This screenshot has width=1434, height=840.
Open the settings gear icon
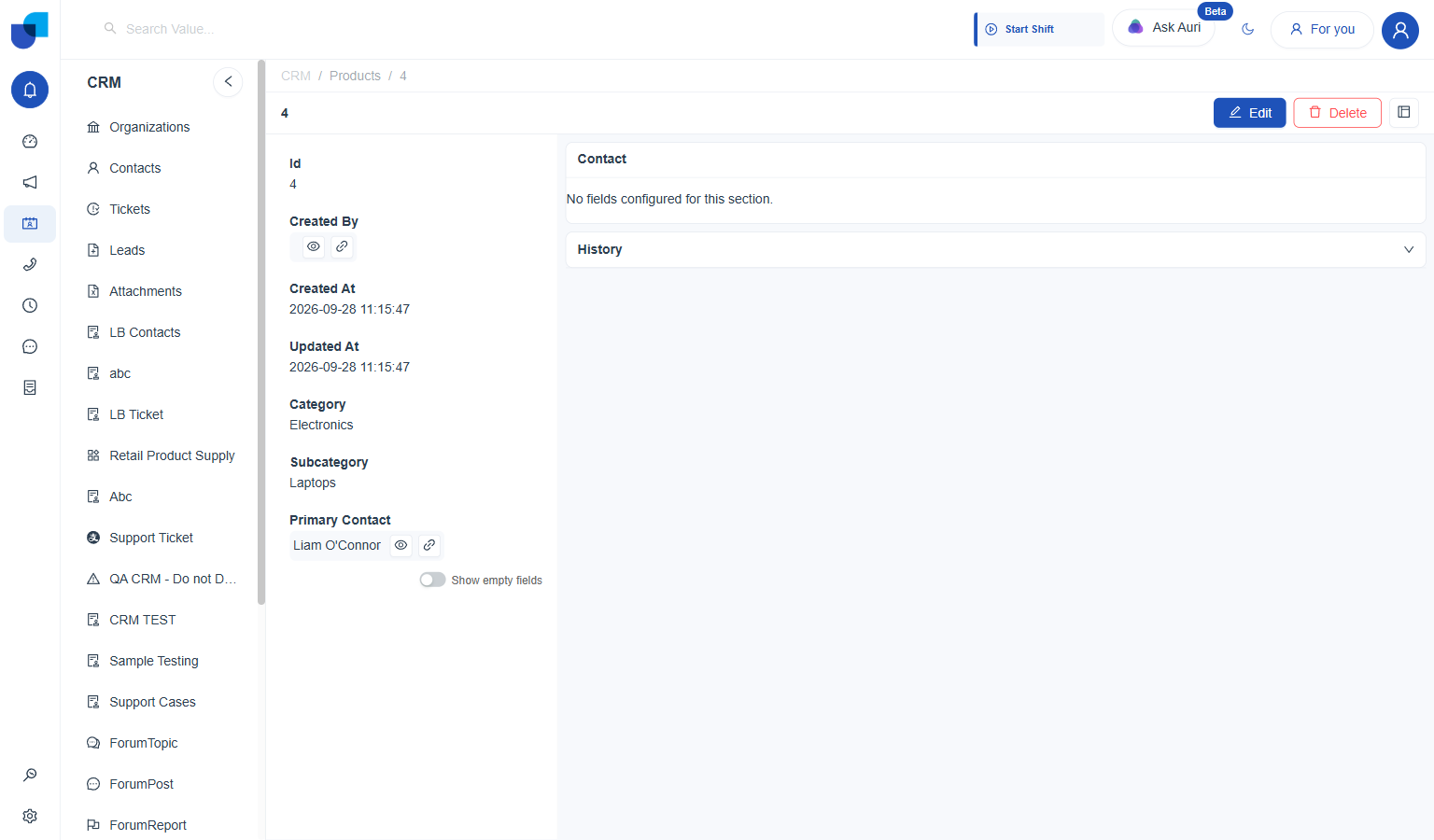pos(30,816)
